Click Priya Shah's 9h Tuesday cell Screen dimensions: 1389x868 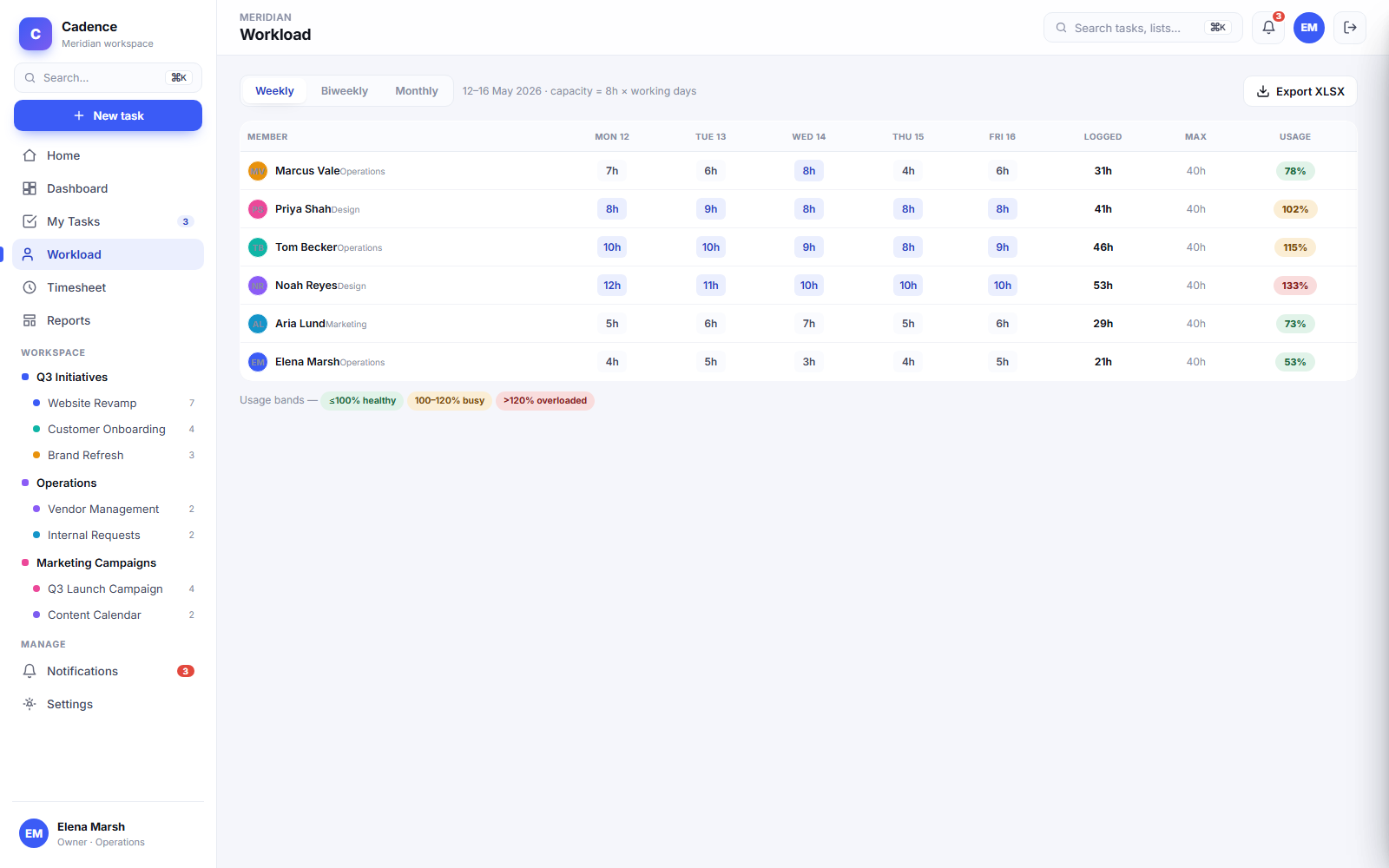(x=711, y=209)
